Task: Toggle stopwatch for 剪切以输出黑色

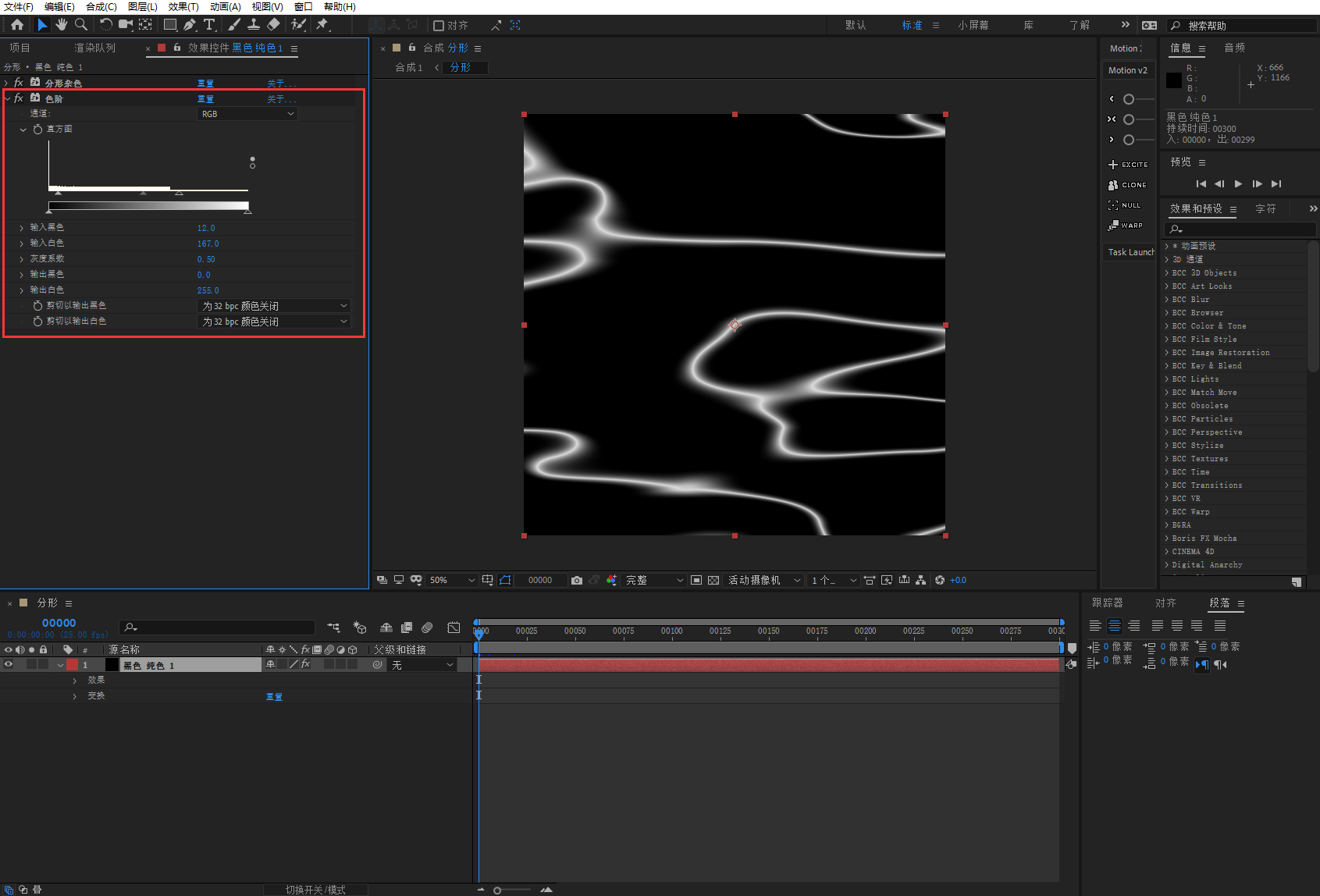Action: (37, 306)
